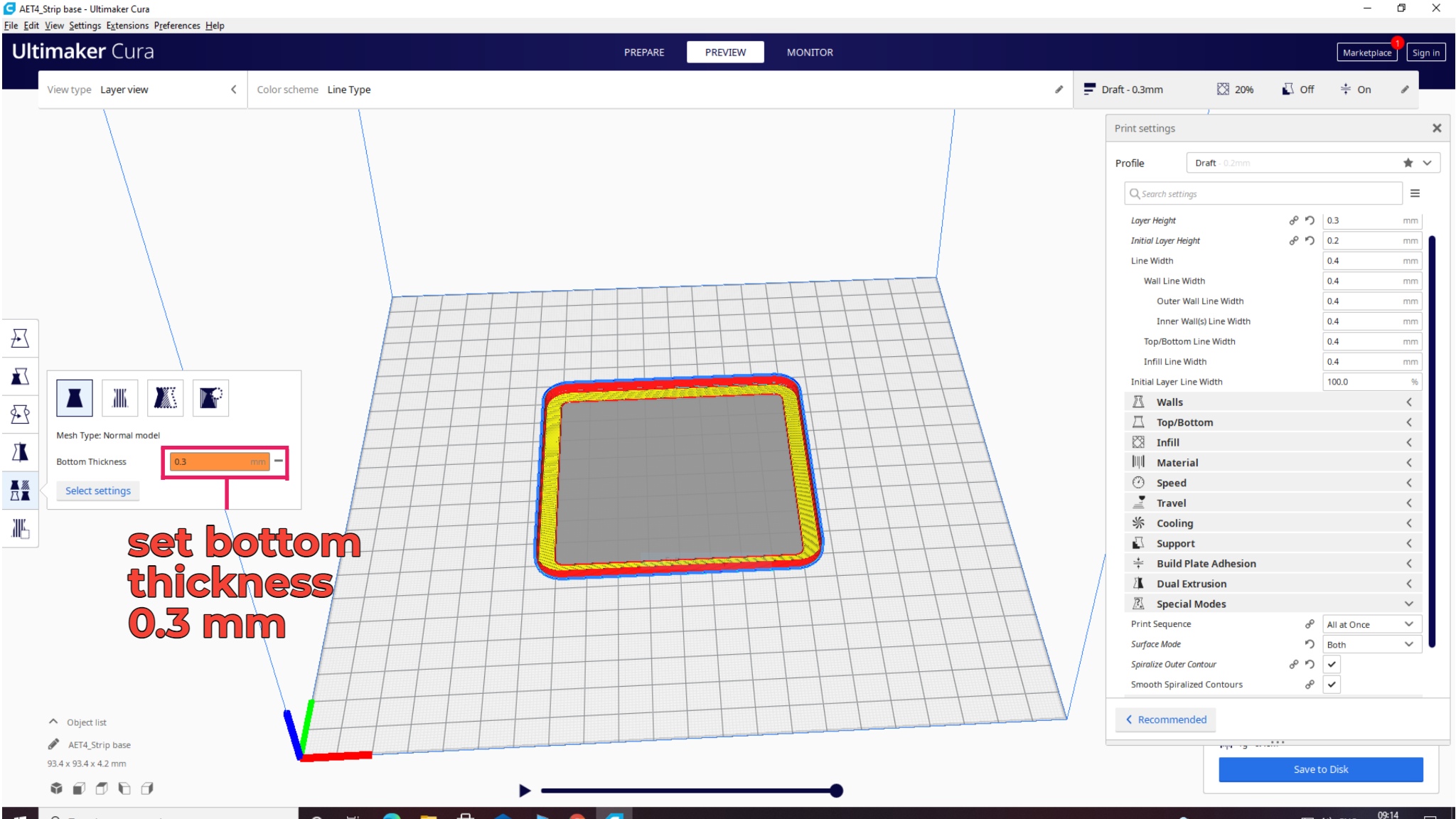Select the Rotate tool in left toolbar
1456x819 pixels.
pos(20,414)
